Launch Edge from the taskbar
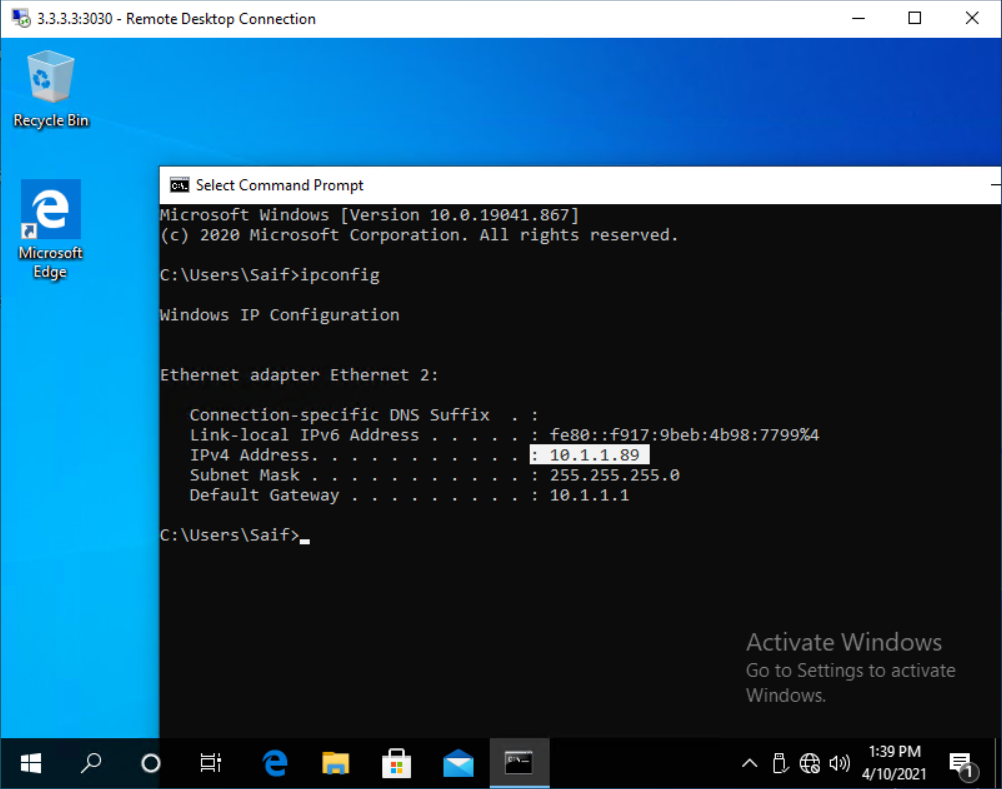Screen dimensions: 1002x789 (x=275, y=763)
